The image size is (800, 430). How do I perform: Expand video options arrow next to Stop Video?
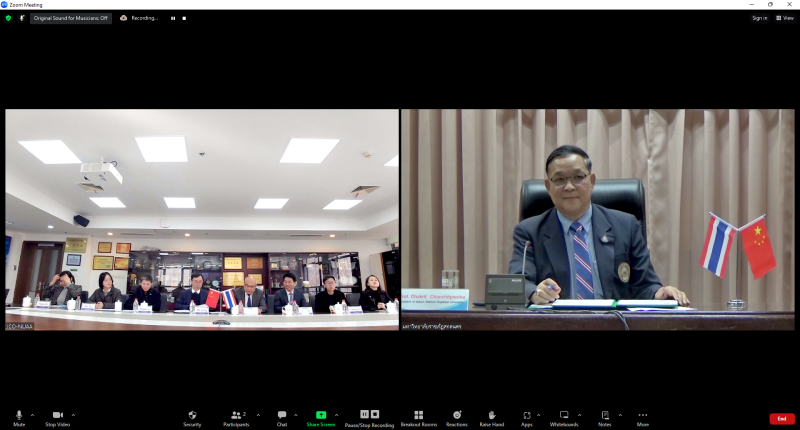[x=73, y=414]
